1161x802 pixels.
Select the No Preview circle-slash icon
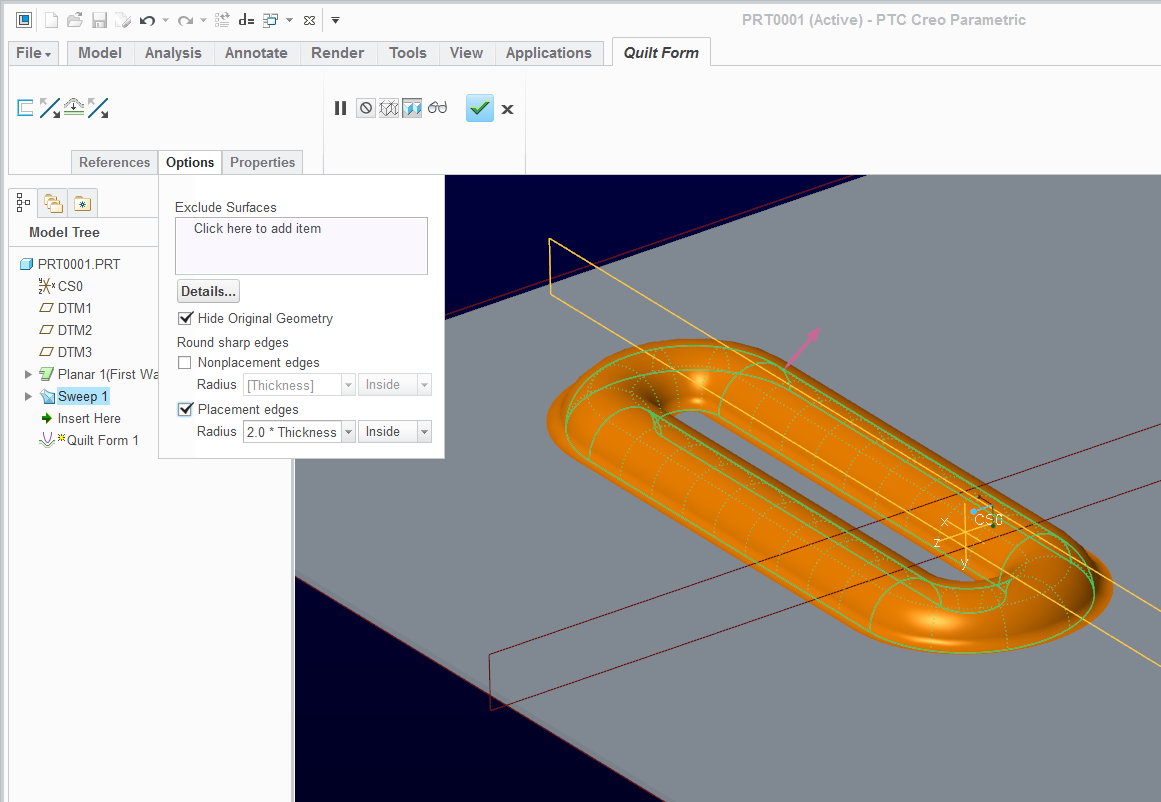[x=366, y=108]
